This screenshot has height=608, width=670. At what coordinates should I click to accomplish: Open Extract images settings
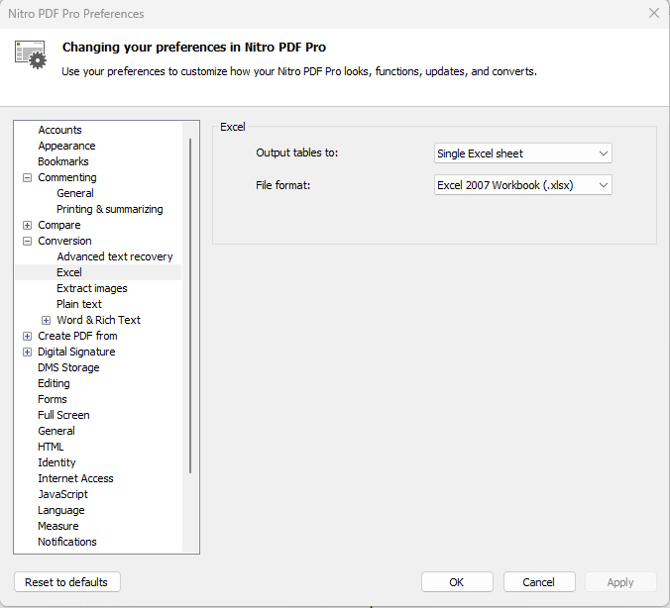pos(92,288)
